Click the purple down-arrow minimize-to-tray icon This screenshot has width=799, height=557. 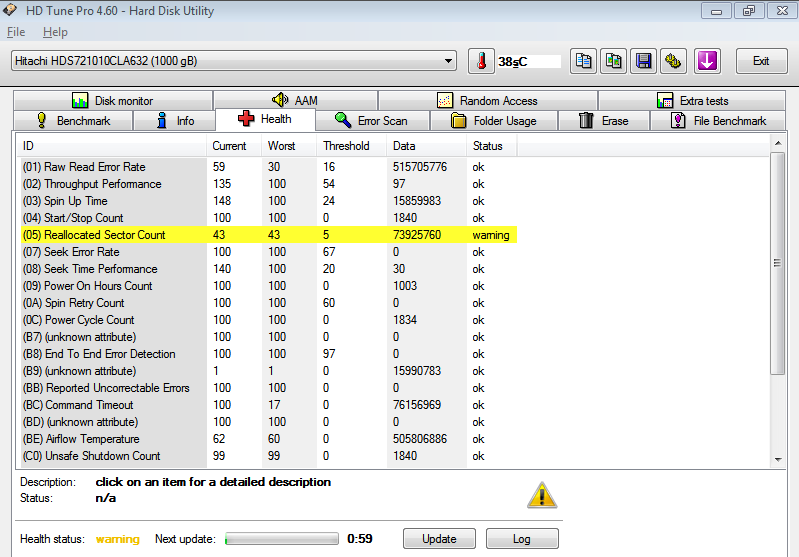(707, 62)
